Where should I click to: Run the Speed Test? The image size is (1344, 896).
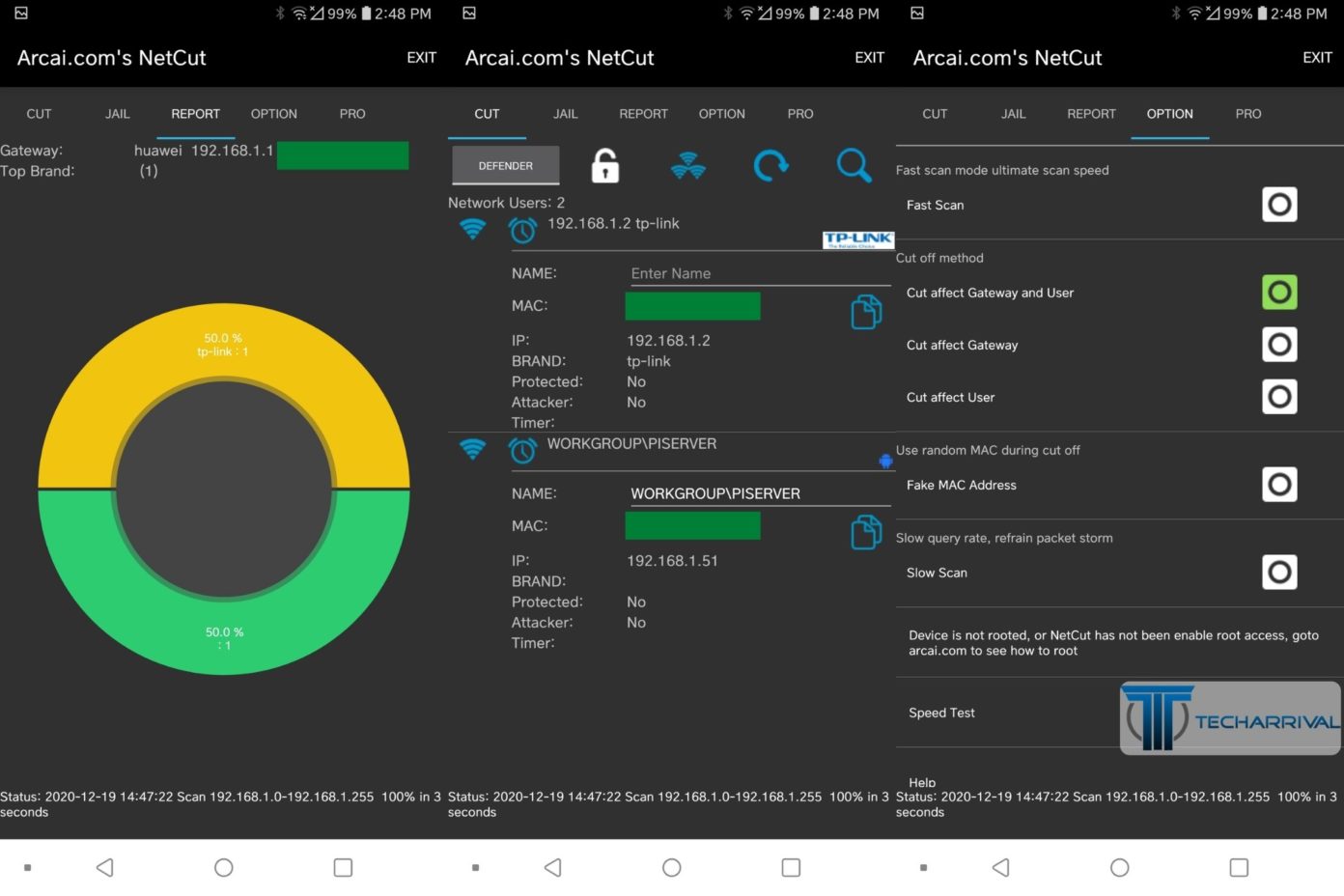[x=940, y=713]
